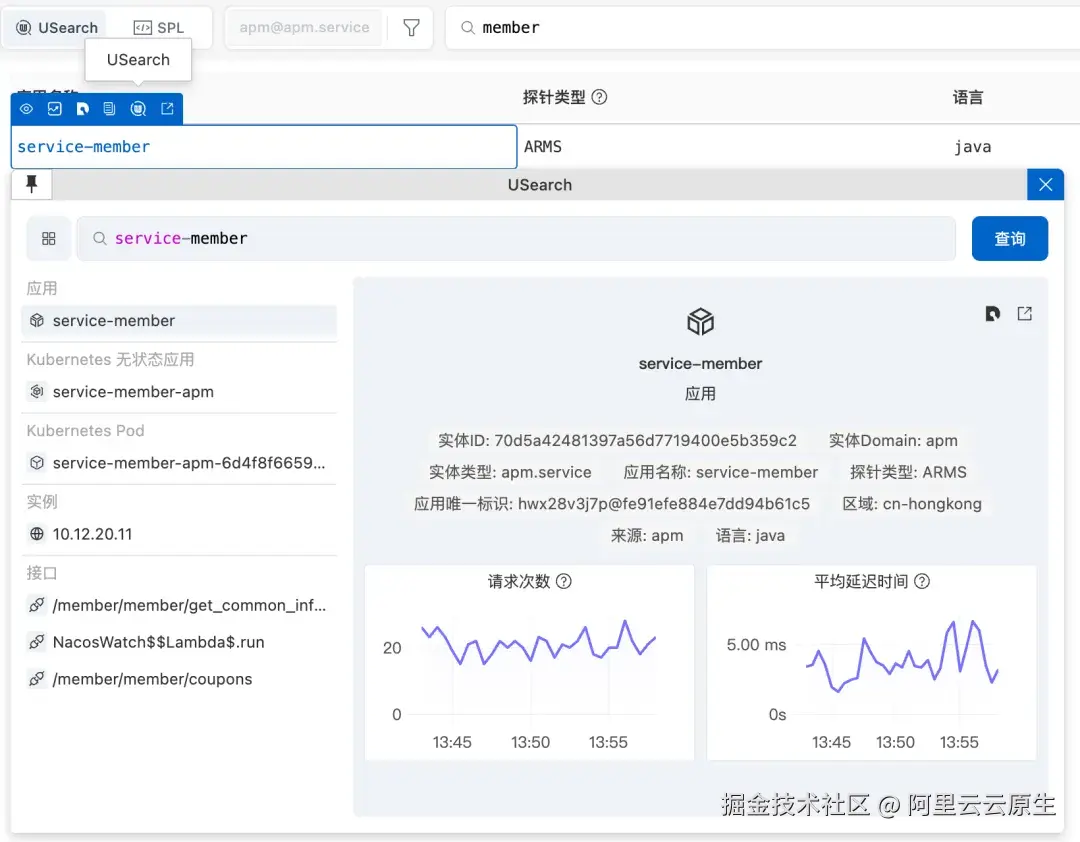Image resolution: width=1080 pixels, height=842 pixels.
Task: Click the java language cell
Action: pos(973,147)
